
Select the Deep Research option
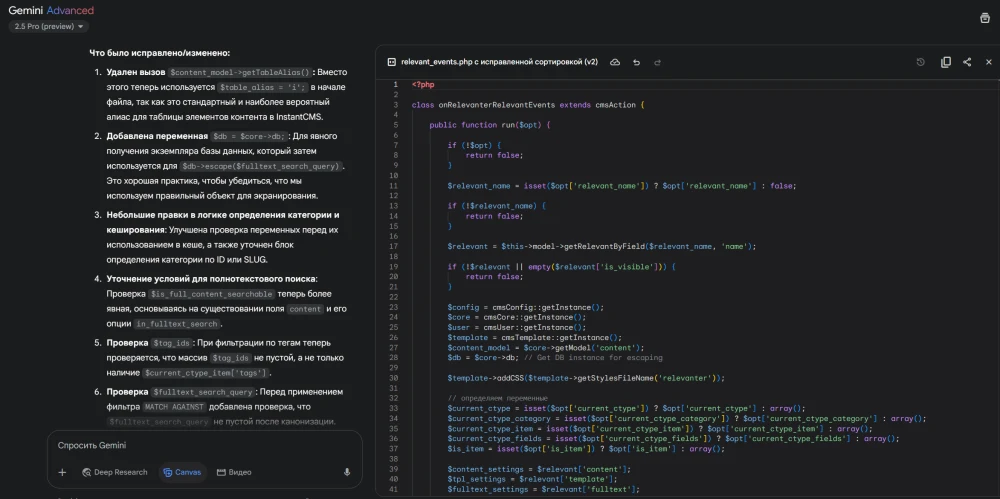(x=115, y=472)
